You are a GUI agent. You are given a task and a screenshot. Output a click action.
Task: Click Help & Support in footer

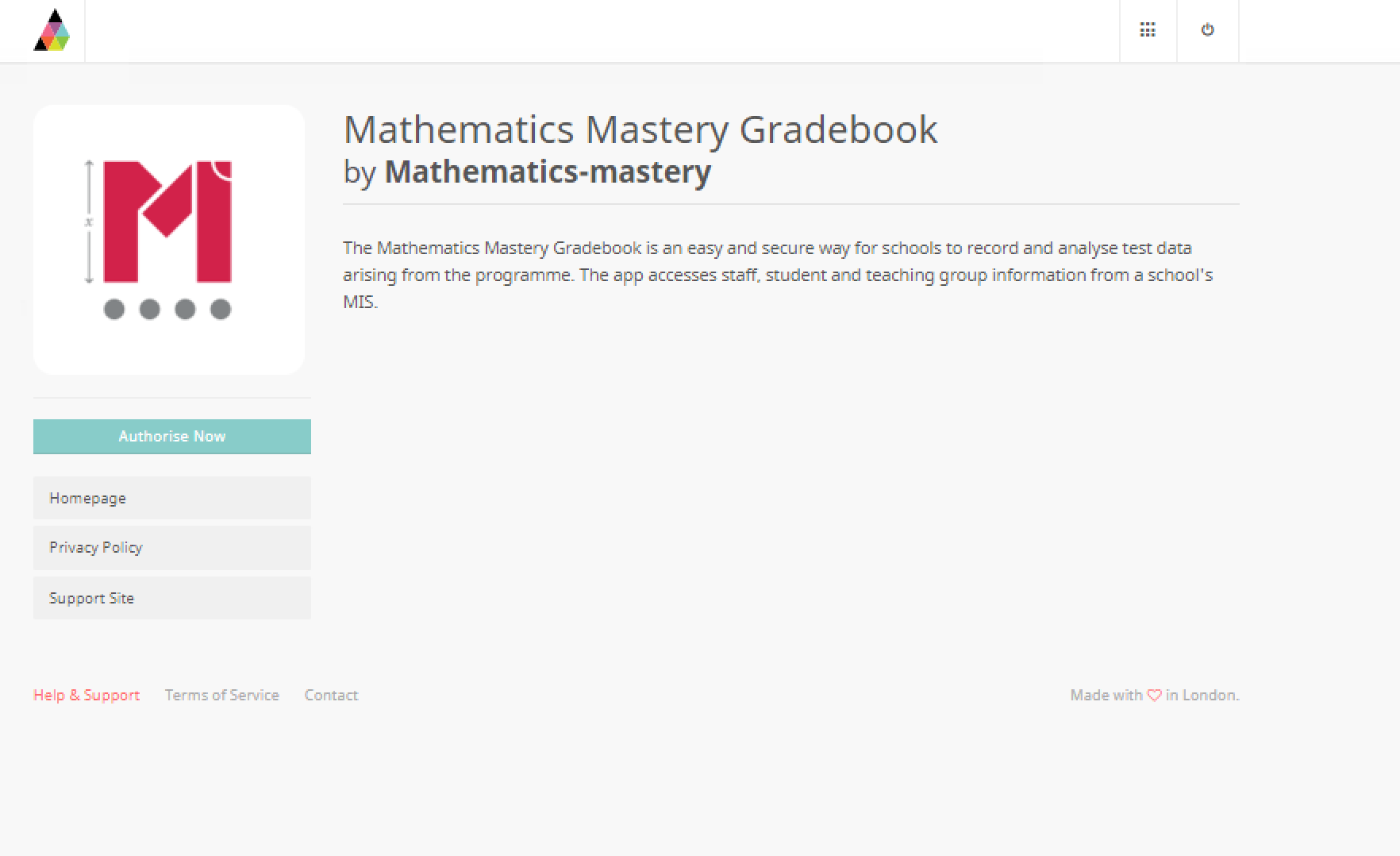(x=87, y=695)
